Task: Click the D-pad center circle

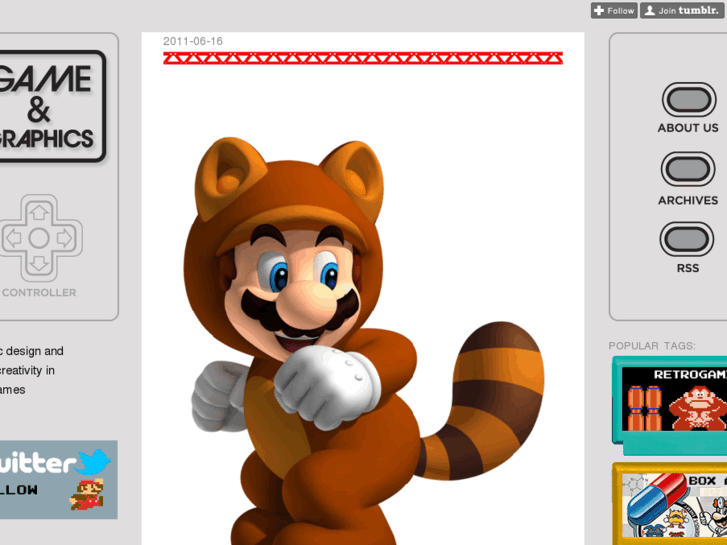Action: click(x=39, y=238)
